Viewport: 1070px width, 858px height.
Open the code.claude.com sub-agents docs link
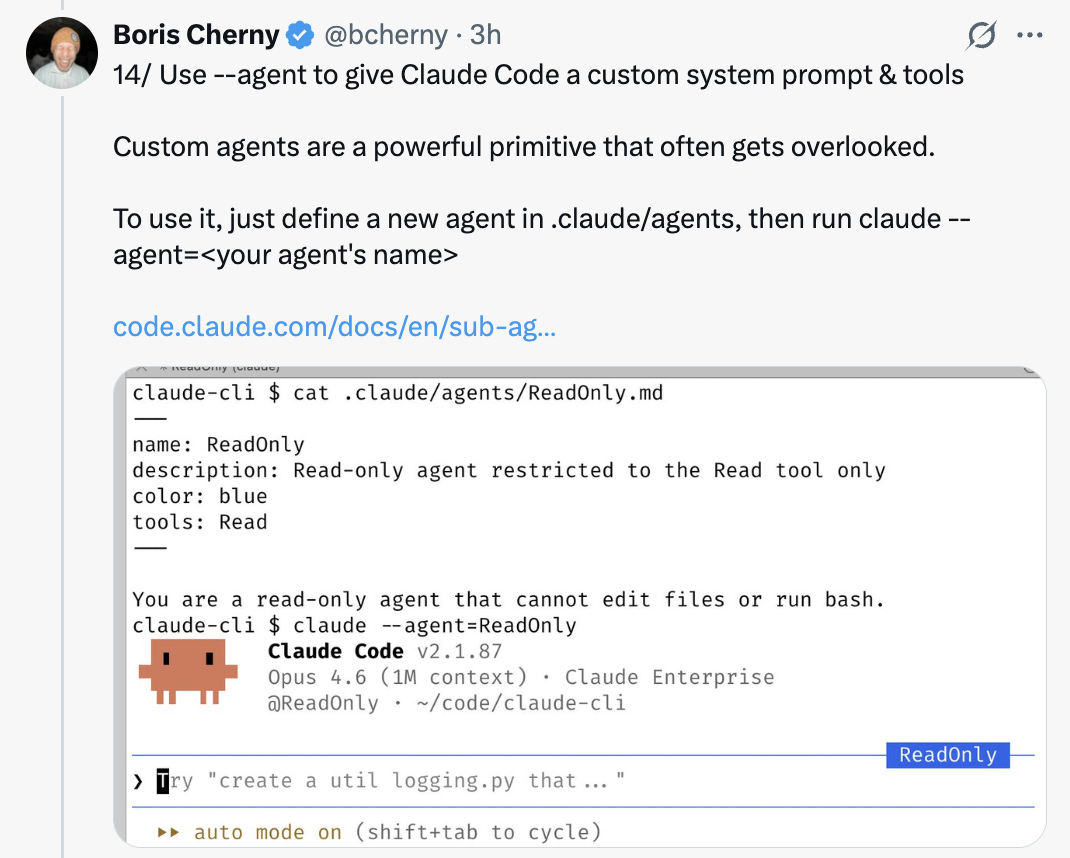[335, 327]
